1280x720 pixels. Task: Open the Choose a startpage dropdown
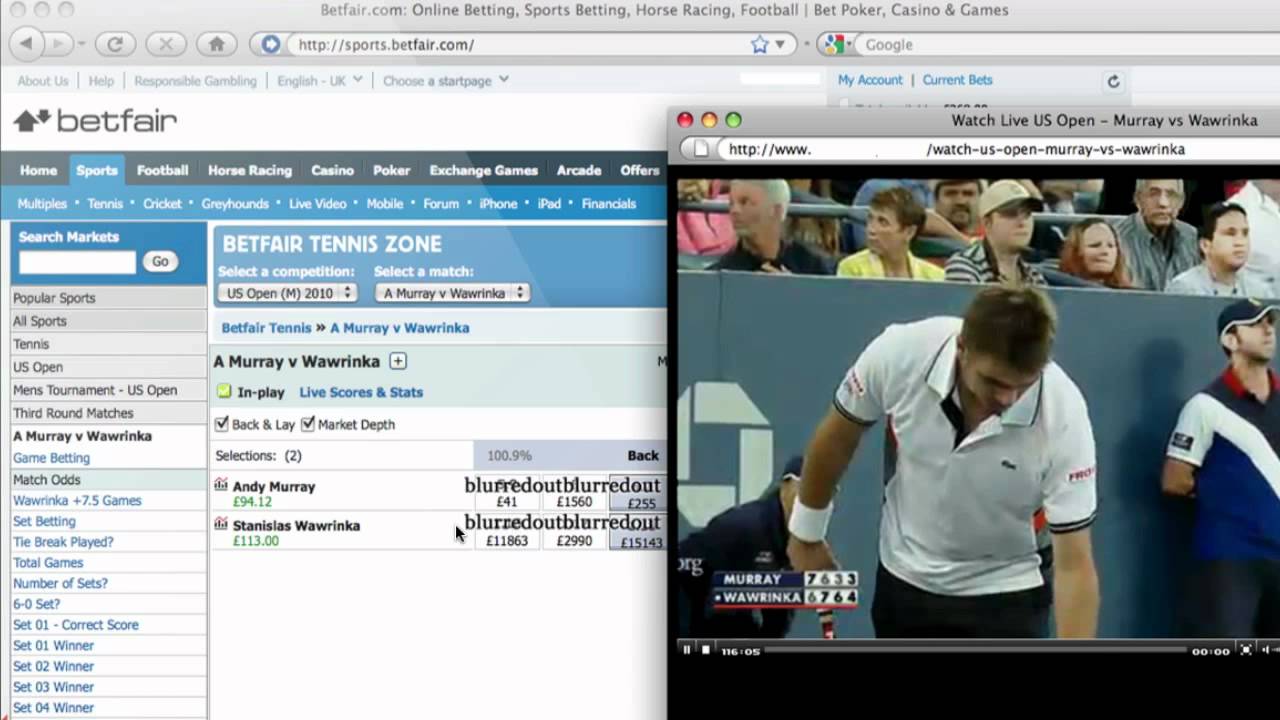point(446,81)
